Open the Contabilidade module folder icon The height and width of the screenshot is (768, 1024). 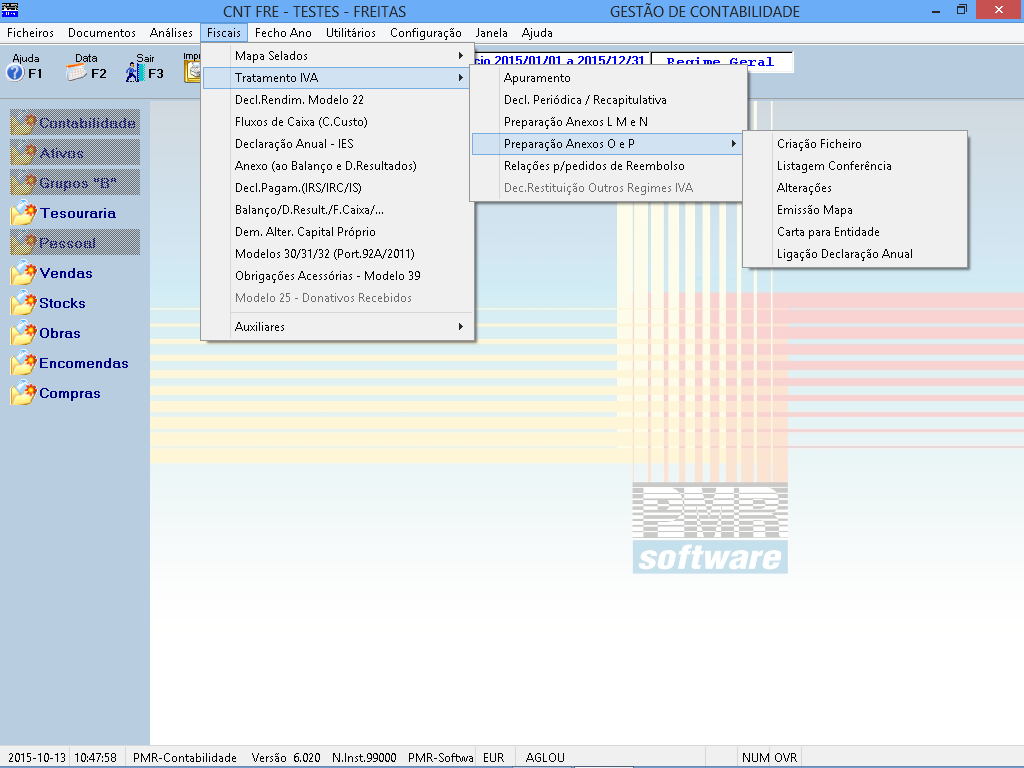click(x=24, y=123)
